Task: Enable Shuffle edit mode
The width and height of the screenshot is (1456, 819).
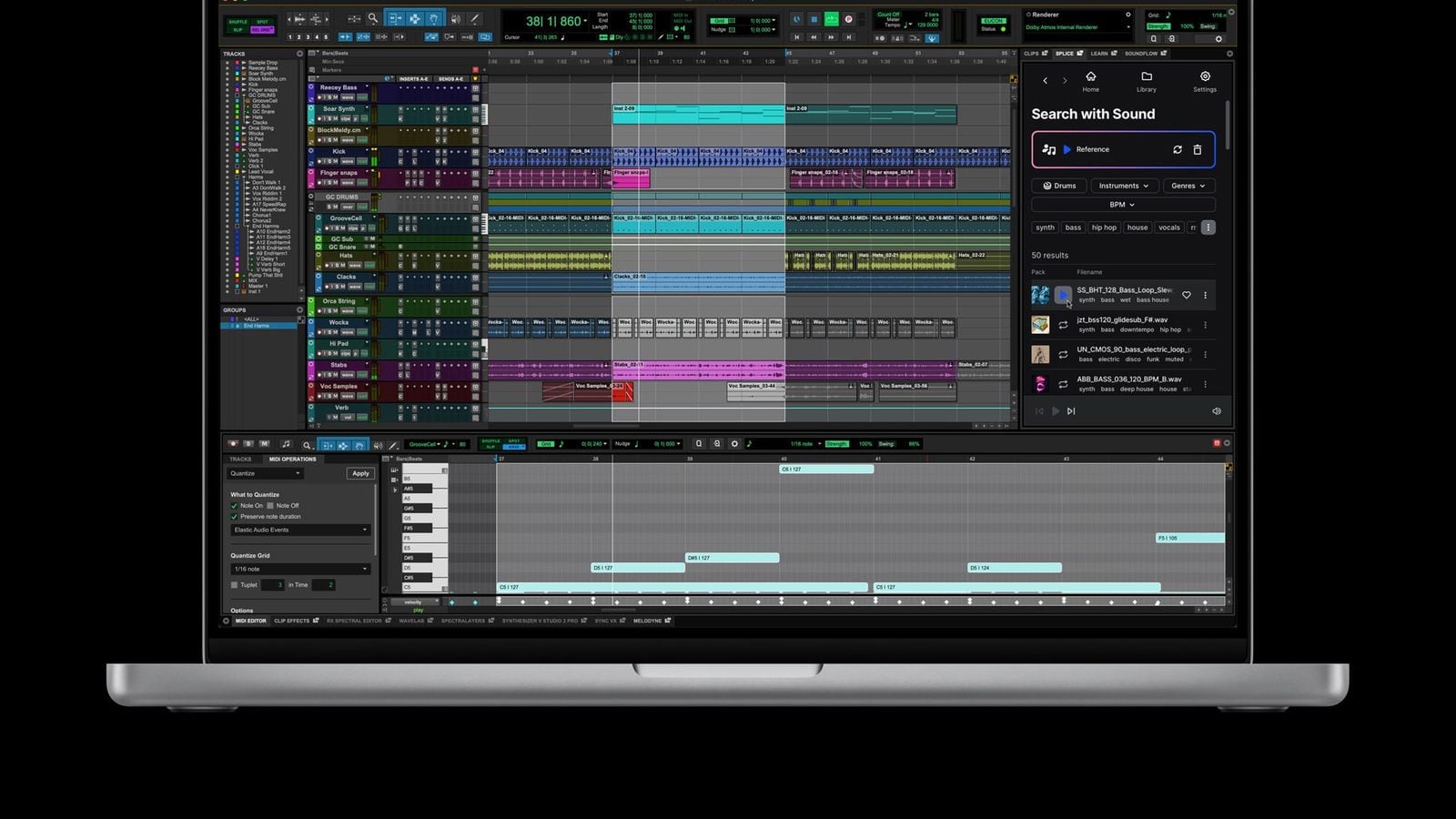Action: (238, 21)
